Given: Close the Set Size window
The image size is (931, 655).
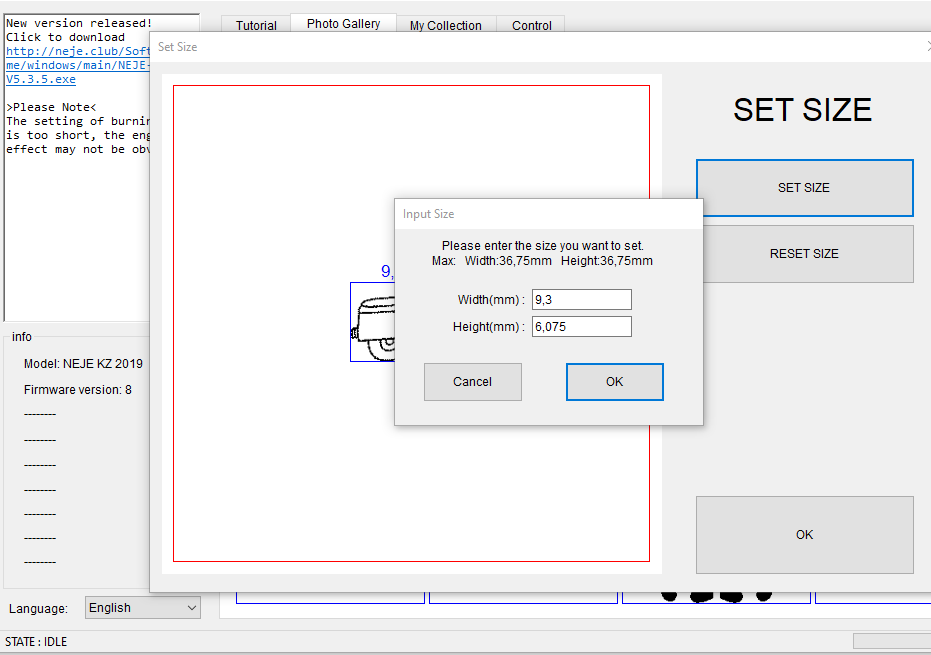Looking at the screenshot, I should pos(927,47).
